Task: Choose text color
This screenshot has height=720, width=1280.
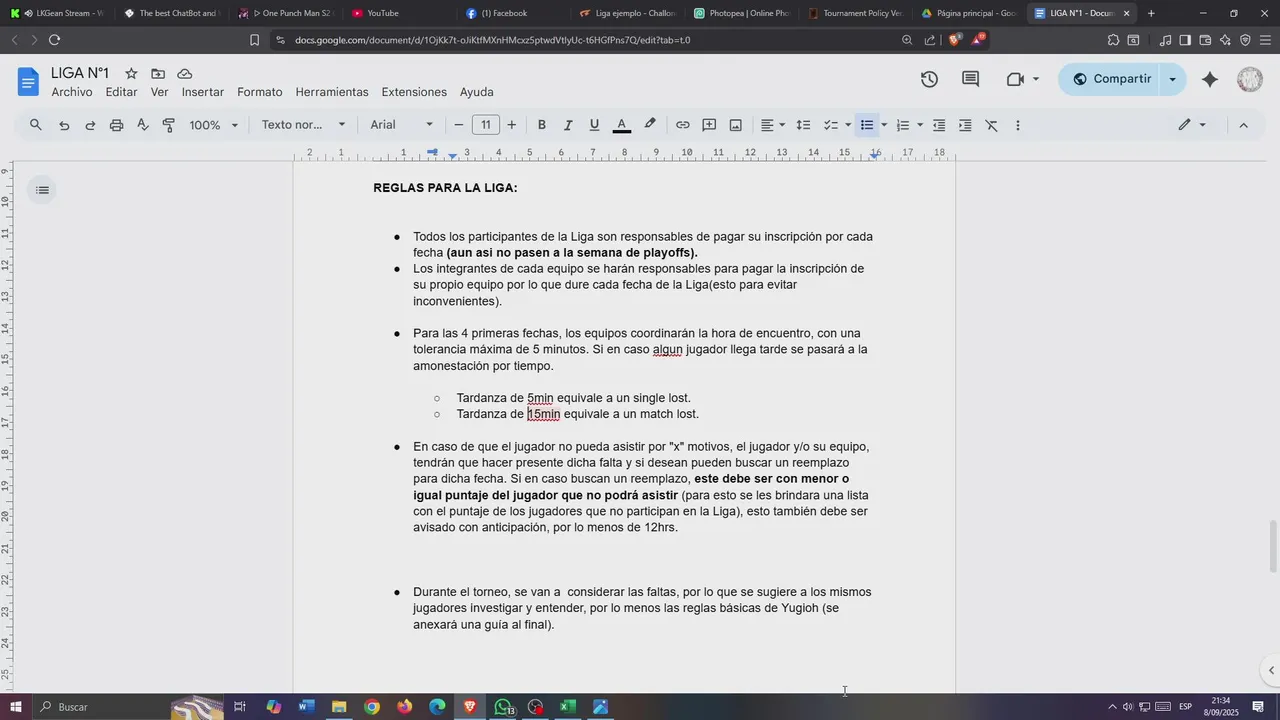Action: pyautogui.click(x=621, y=125)
